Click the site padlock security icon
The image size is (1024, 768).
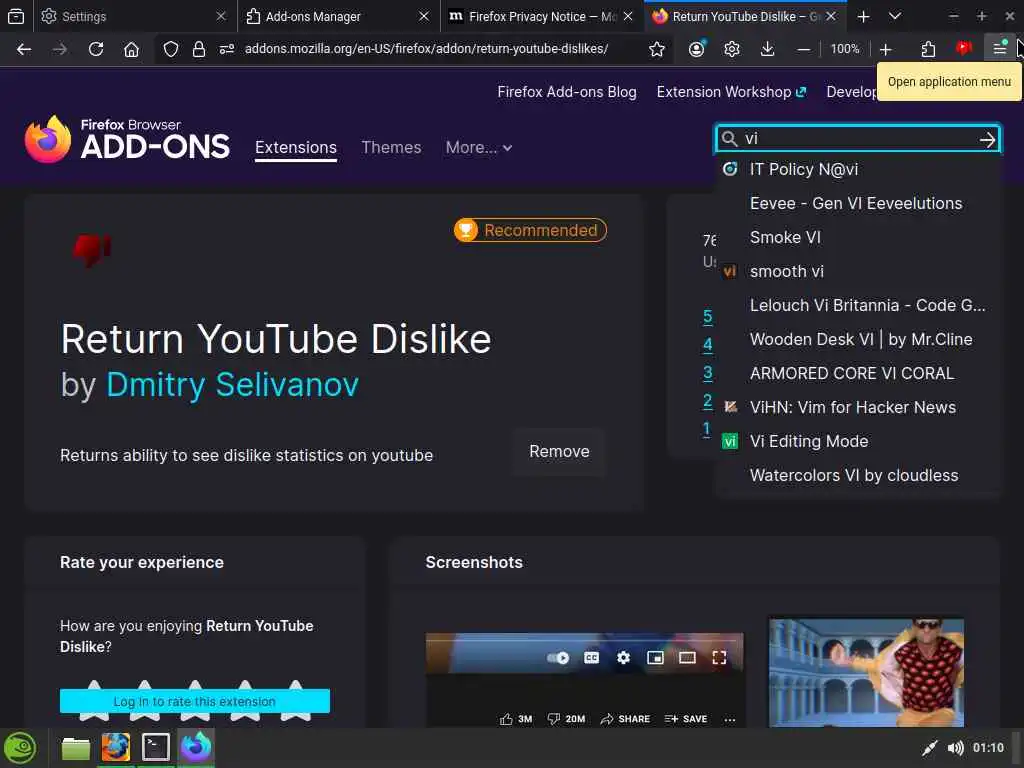[x=199, y=49]
